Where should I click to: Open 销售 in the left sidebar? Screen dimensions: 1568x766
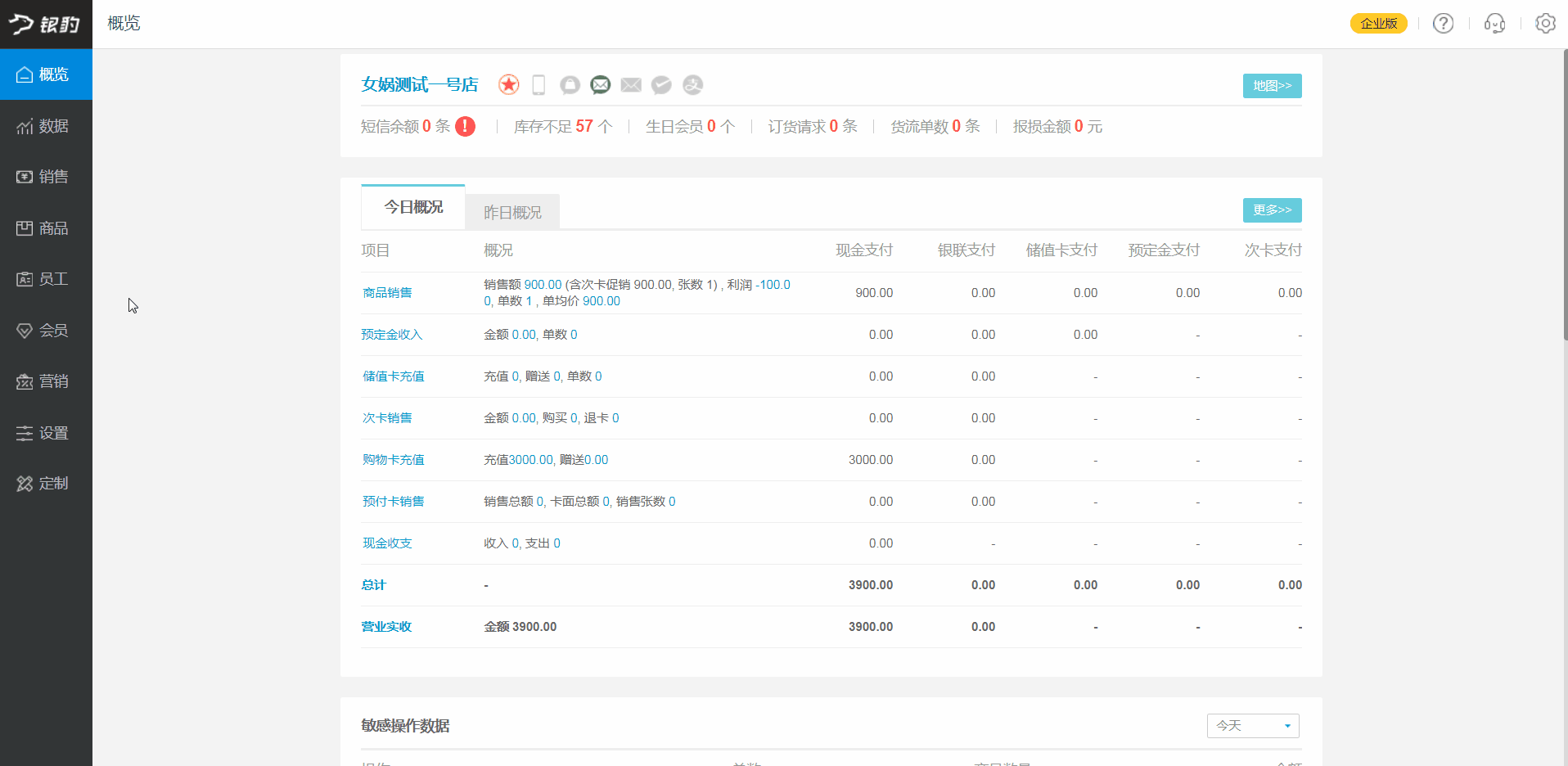click(x=46, y=177)
